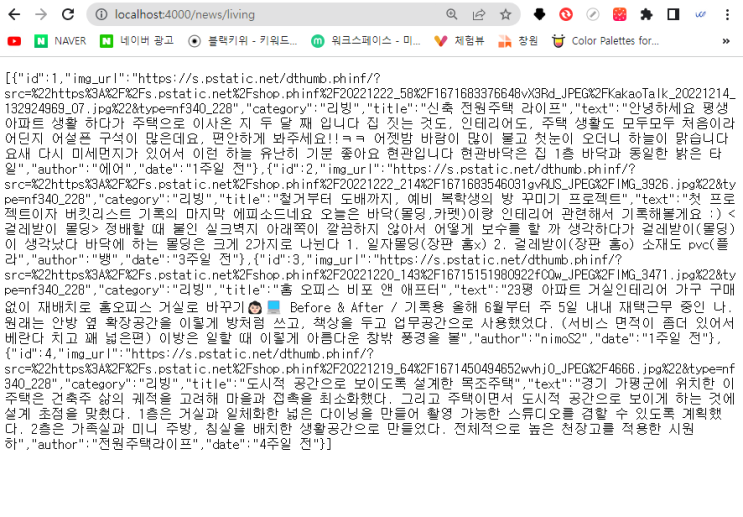Open the 블랙키위 bookmark
The height and width of the screenshot is (517, 743).
pos(243,41)
